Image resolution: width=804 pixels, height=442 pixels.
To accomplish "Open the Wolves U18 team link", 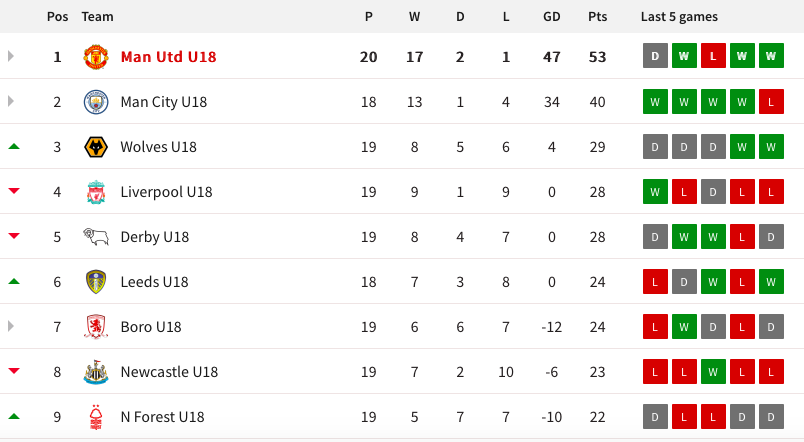I will click(x=158, y=147).
